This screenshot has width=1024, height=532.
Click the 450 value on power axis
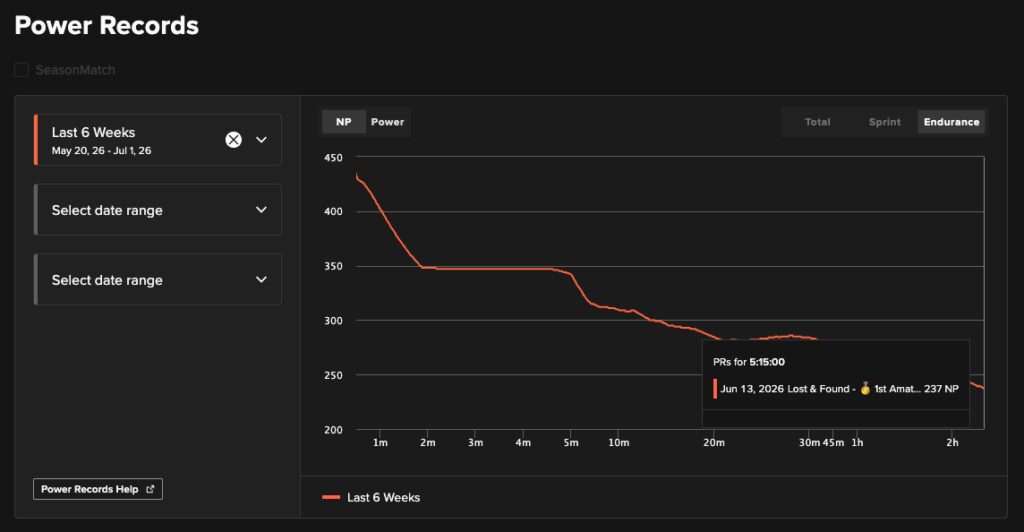(x=333, y=157)
